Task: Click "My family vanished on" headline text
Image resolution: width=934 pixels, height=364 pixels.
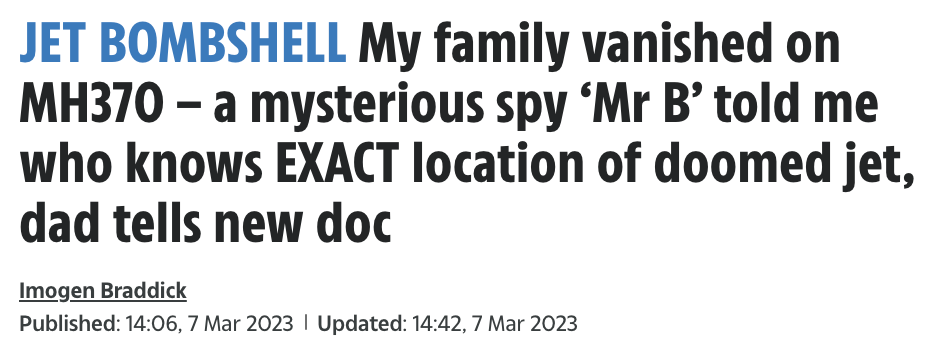Action: pyautogui.click(x=599, y=45)
